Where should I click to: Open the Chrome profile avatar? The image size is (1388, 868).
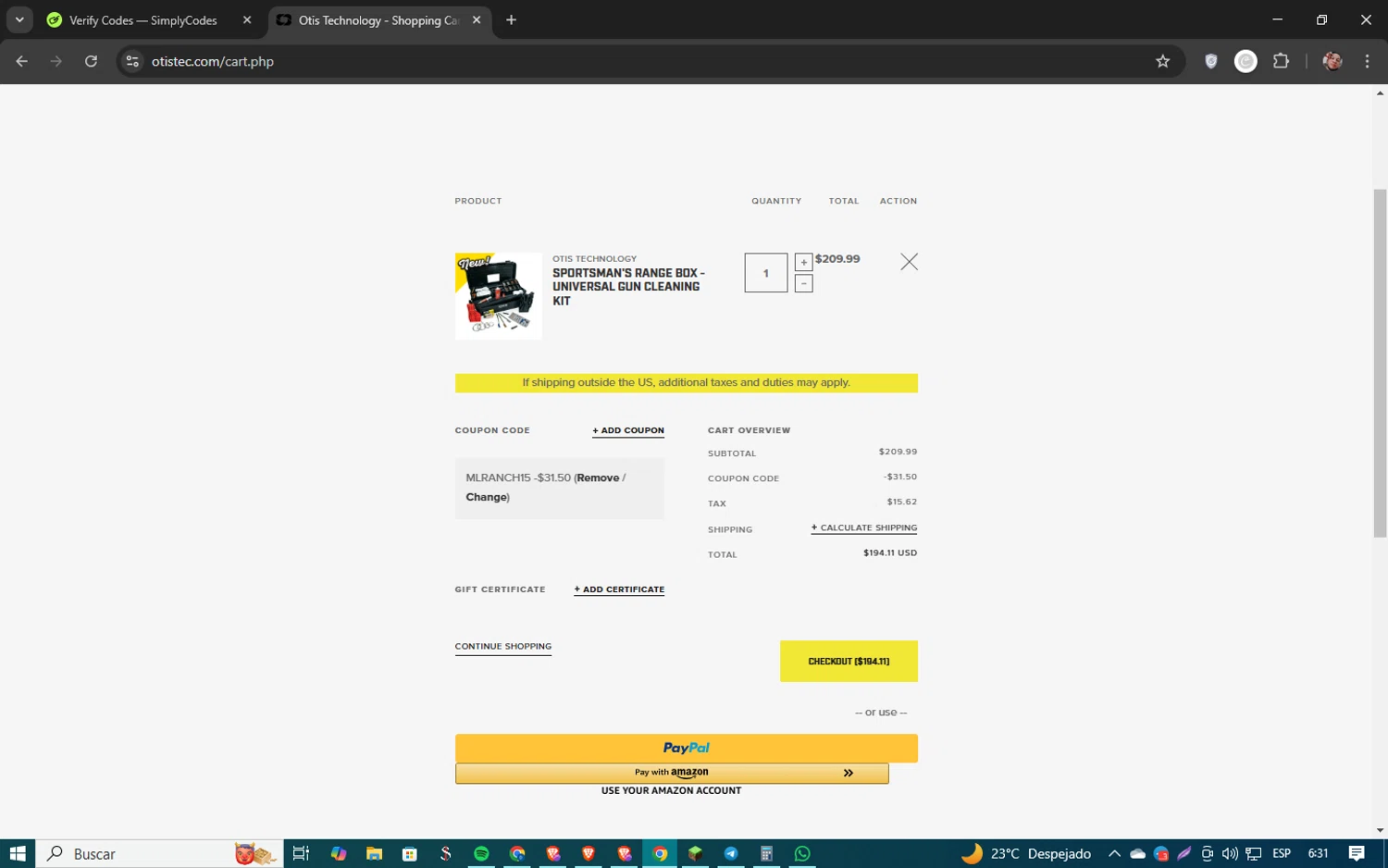click(1332, 61)
